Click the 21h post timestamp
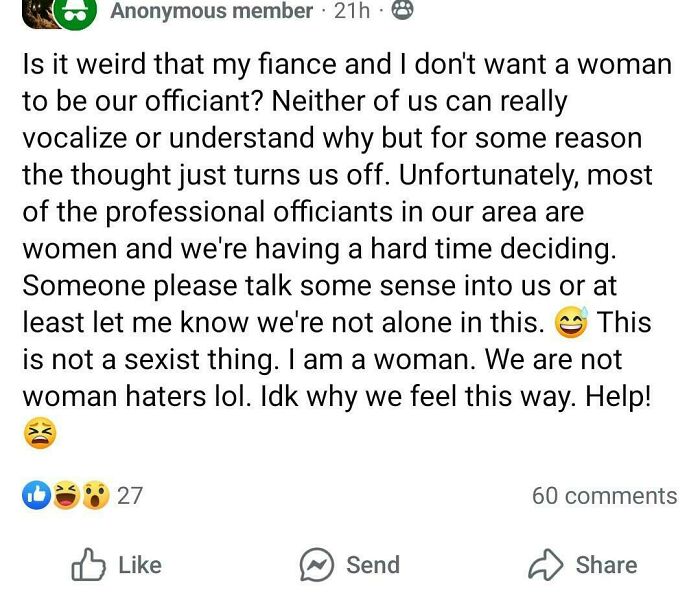 tap(350, 11)
